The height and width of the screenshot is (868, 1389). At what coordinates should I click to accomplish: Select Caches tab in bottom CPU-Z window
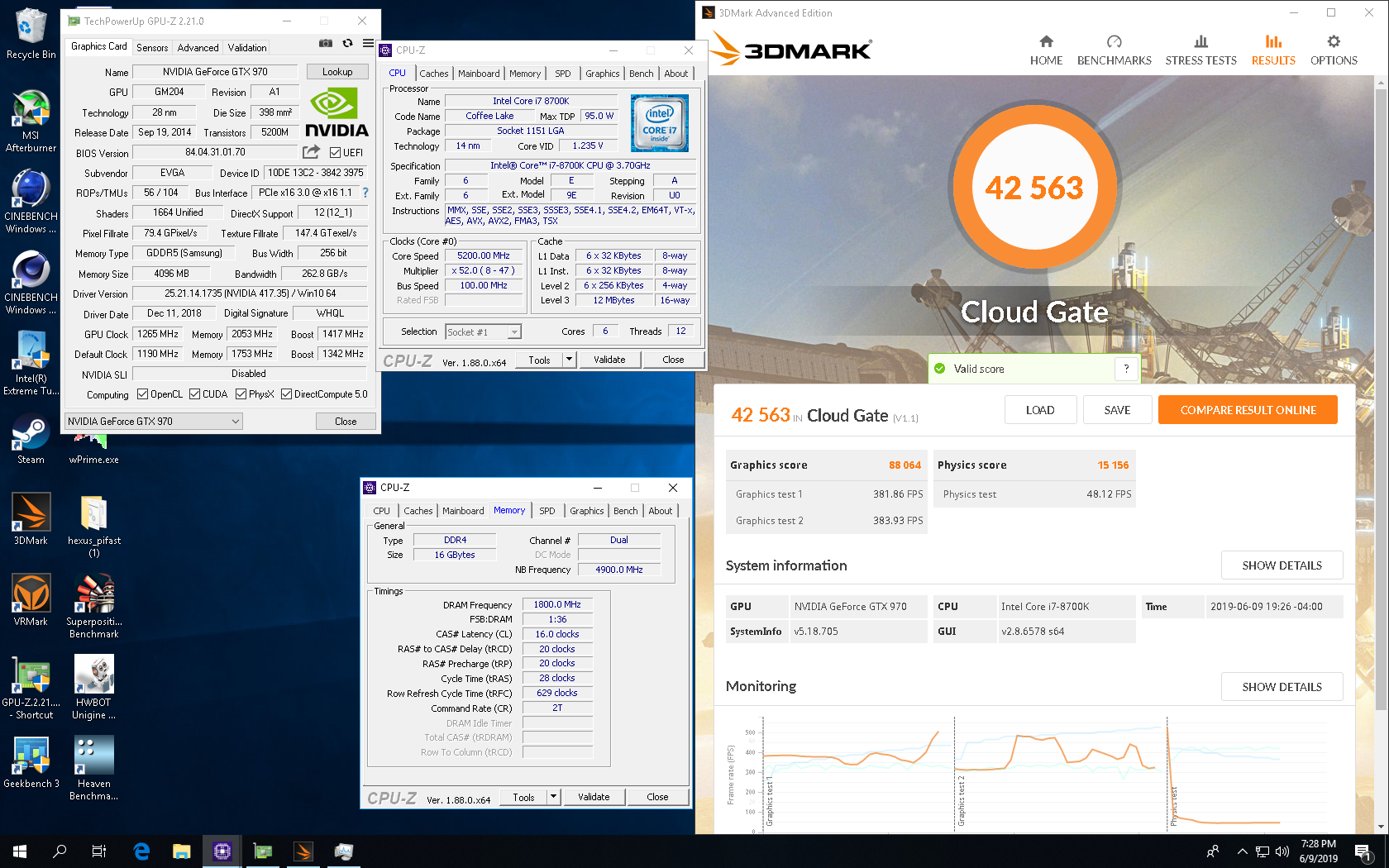(x=418, y=511)
